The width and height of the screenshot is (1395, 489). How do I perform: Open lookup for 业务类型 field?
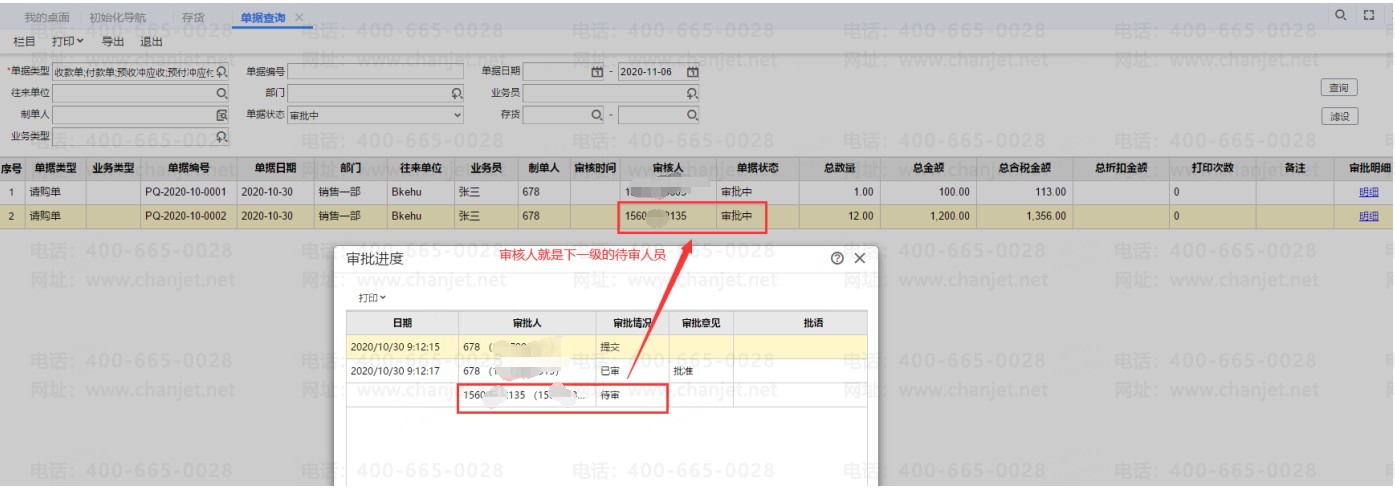(222, 136)
